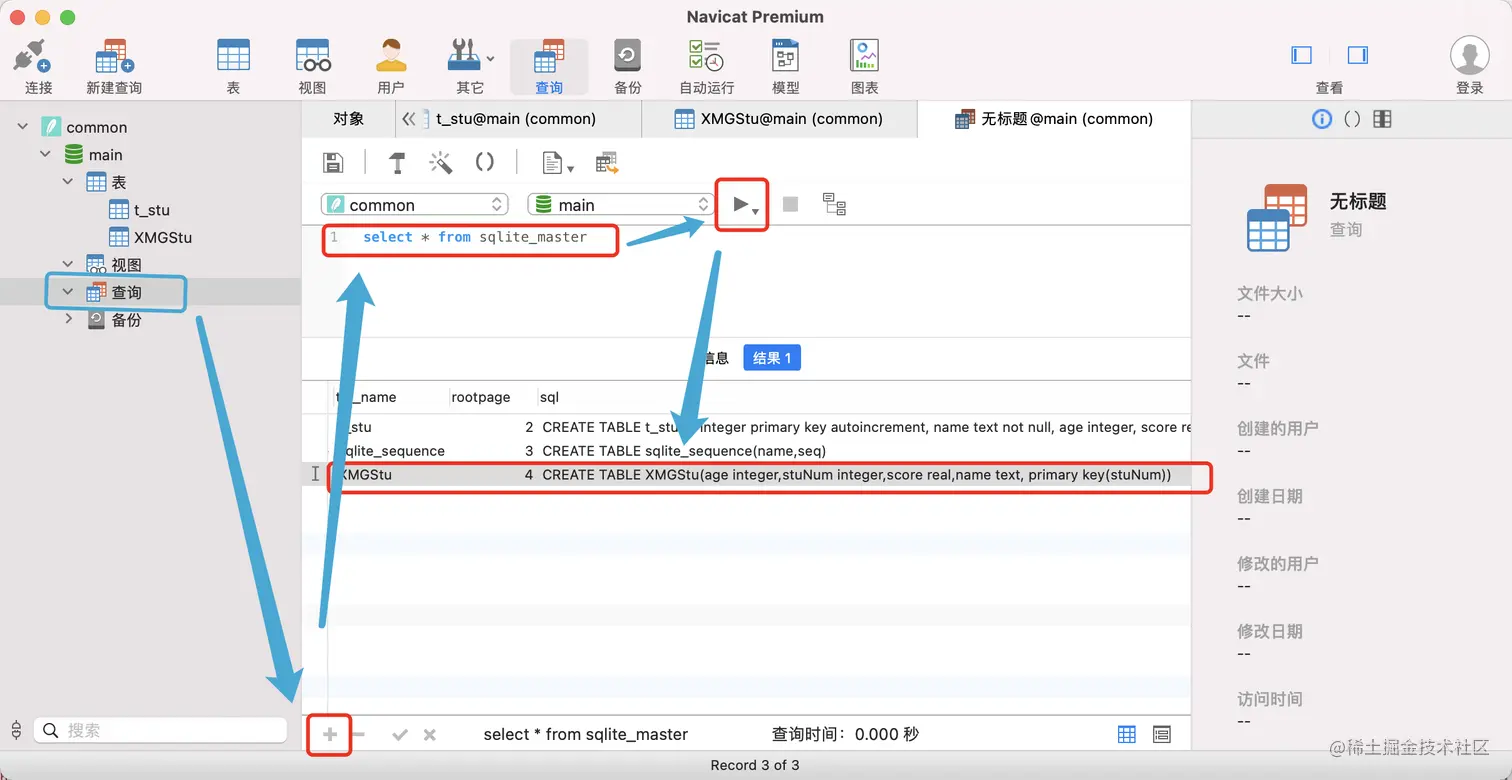Switch to grid view in results footer
1512x780 pixels.
click(x=1126, y=734)
